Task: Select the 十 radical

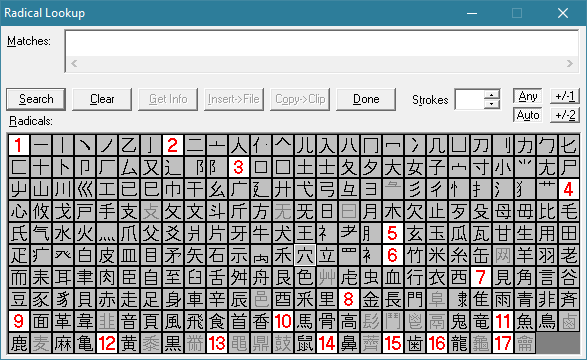Action: pyautogui.click(x=40, y=167)
